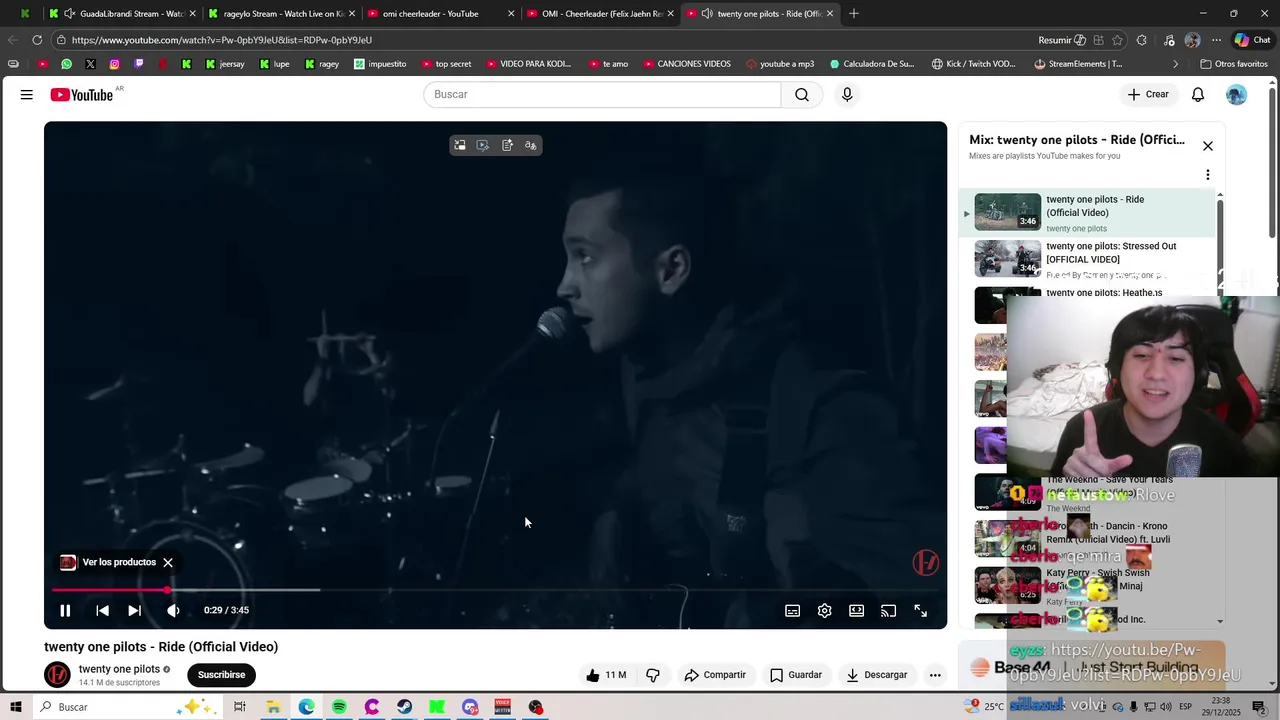Seek on the red video progress bar
This screenshot has width=1280, height=720.
pos(495,590)
